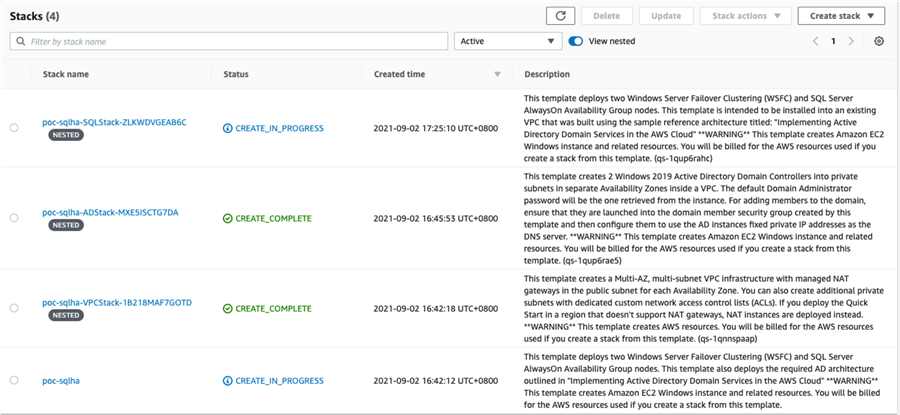This screenshot has width=900, height=415.
Task: Go to next page arrow
Action: (851, 41)
